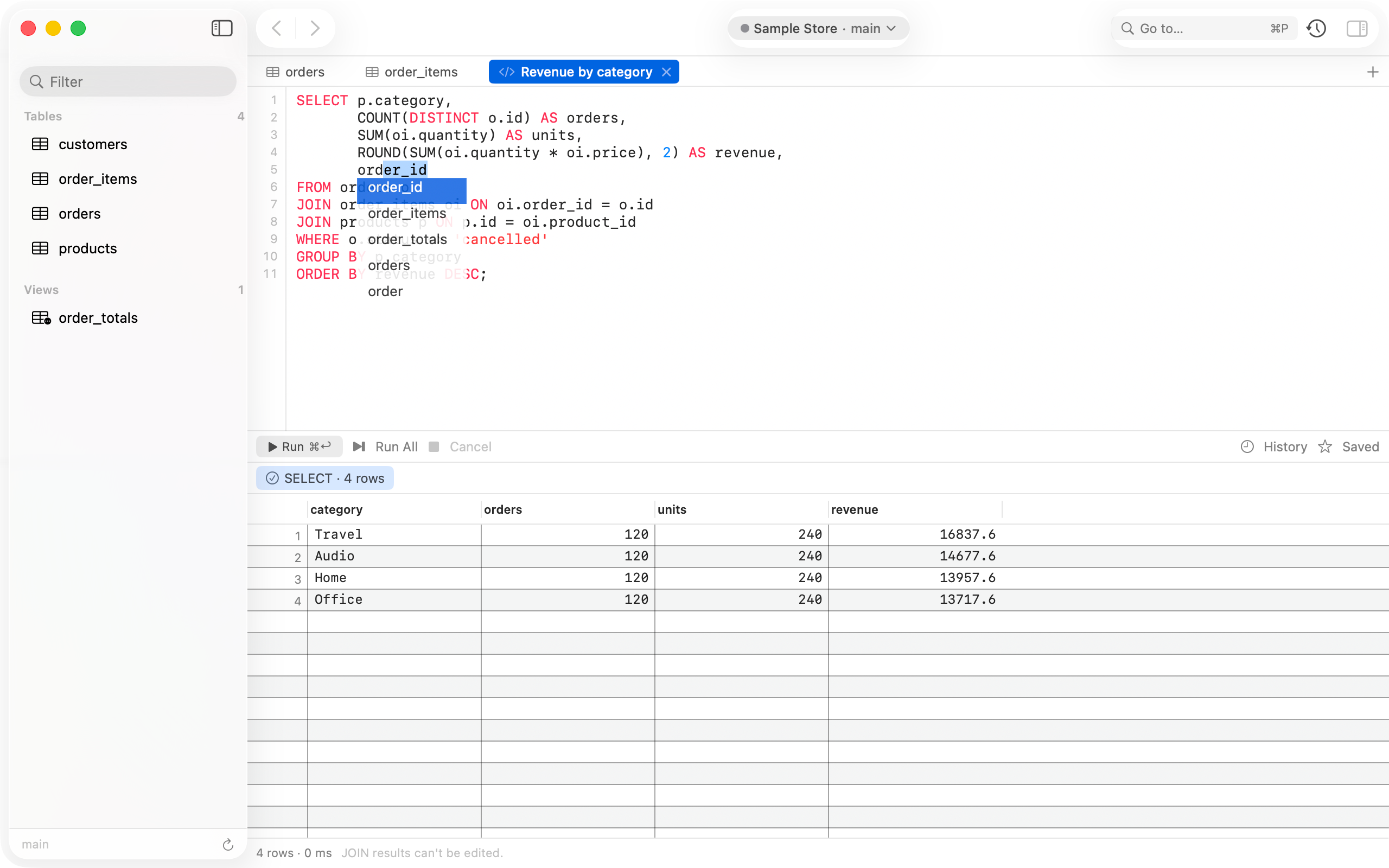The width and height of the screenshot is (1389, 868).
Task: Open the query history clock icon
Action: point(1316,28)
